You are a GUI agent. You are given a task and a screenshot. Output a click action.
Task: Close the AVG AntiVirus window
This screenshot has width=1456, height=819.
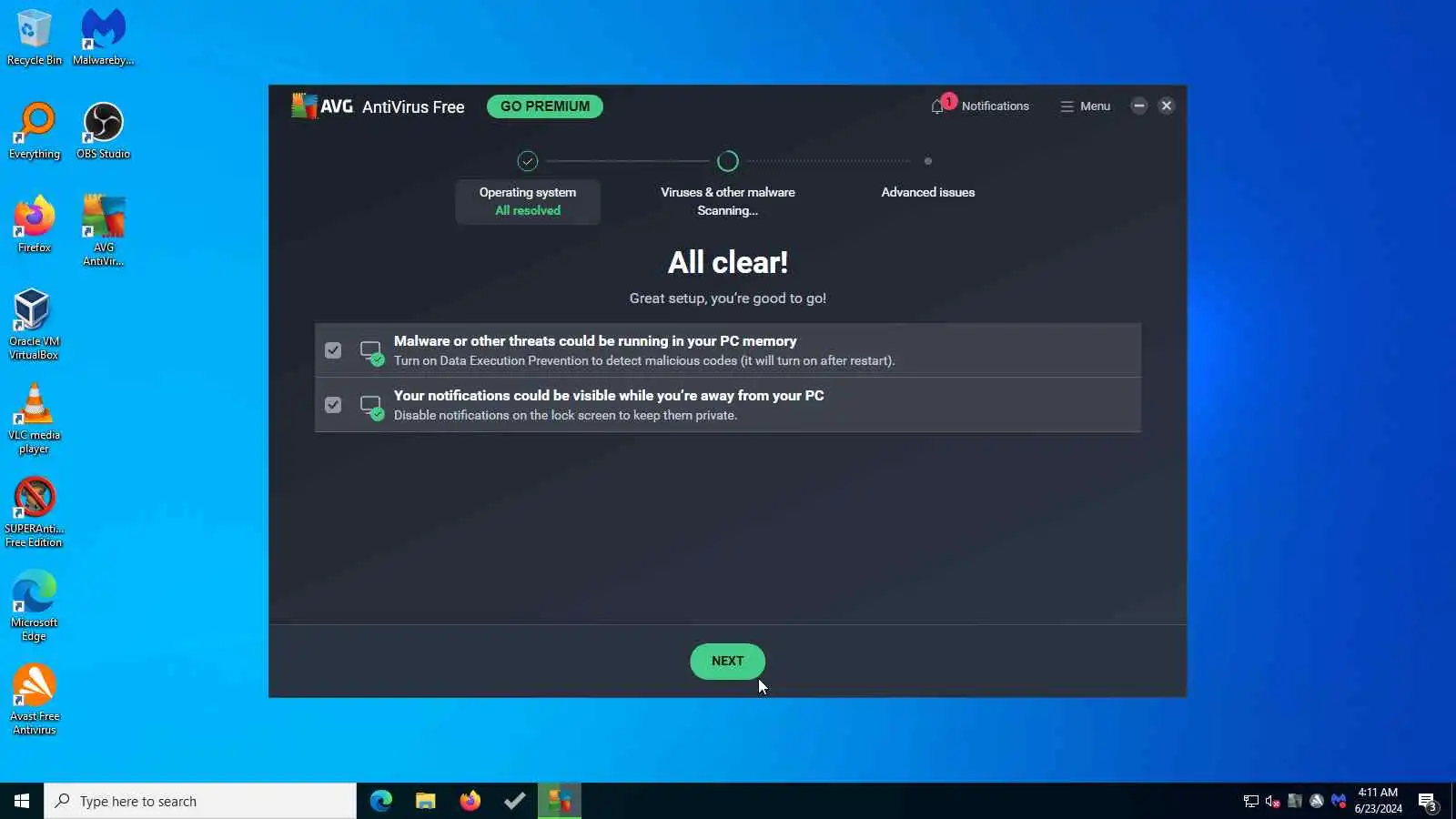coord(1167,106)
